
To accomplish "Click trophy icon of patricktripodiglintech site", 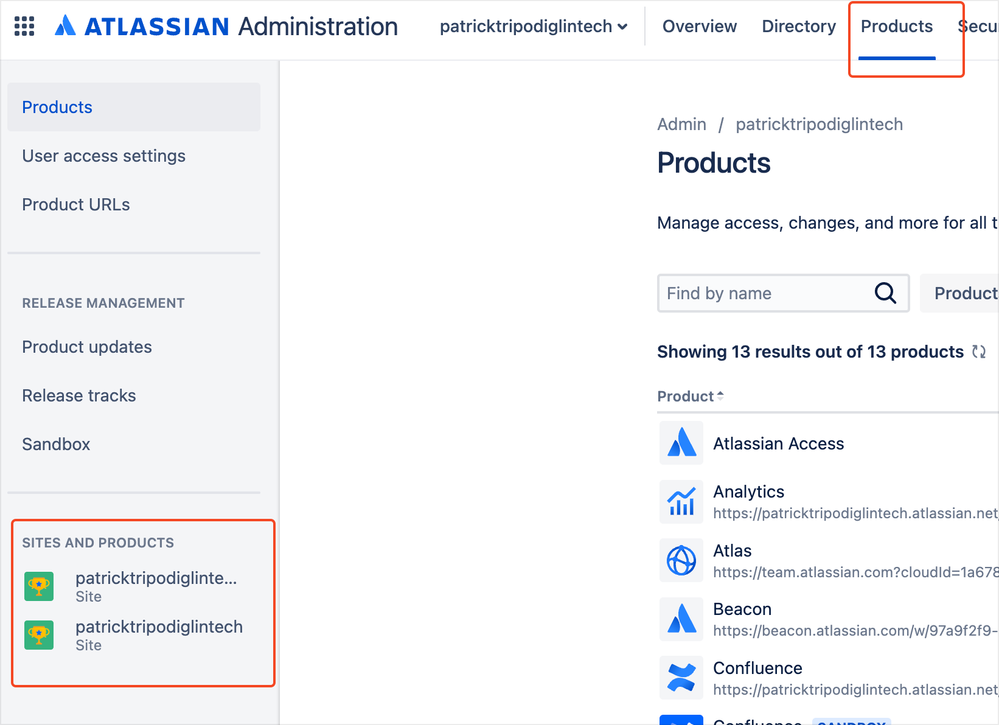I will pos(39,635).
